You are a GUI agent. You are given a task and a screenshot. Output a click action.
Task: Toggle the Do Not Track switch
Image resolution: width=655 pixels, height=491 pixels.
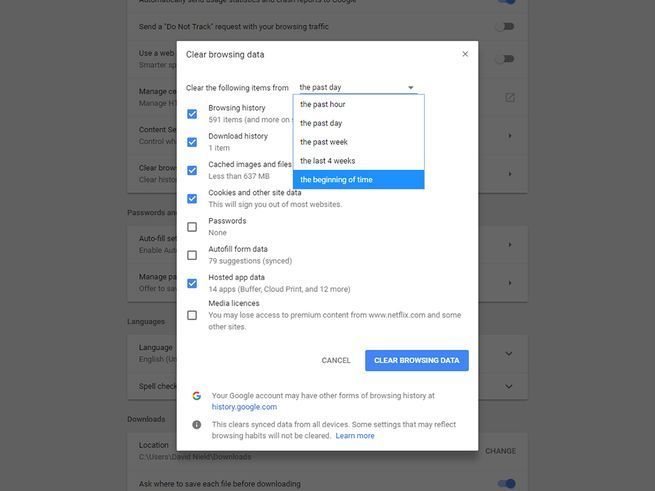tap(506, 26)
